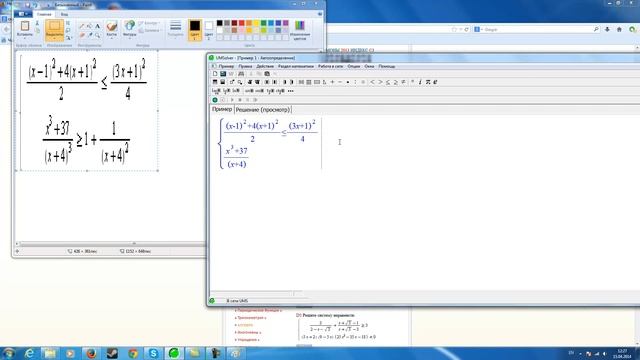Open Paint application menu button

click(23, 14)
